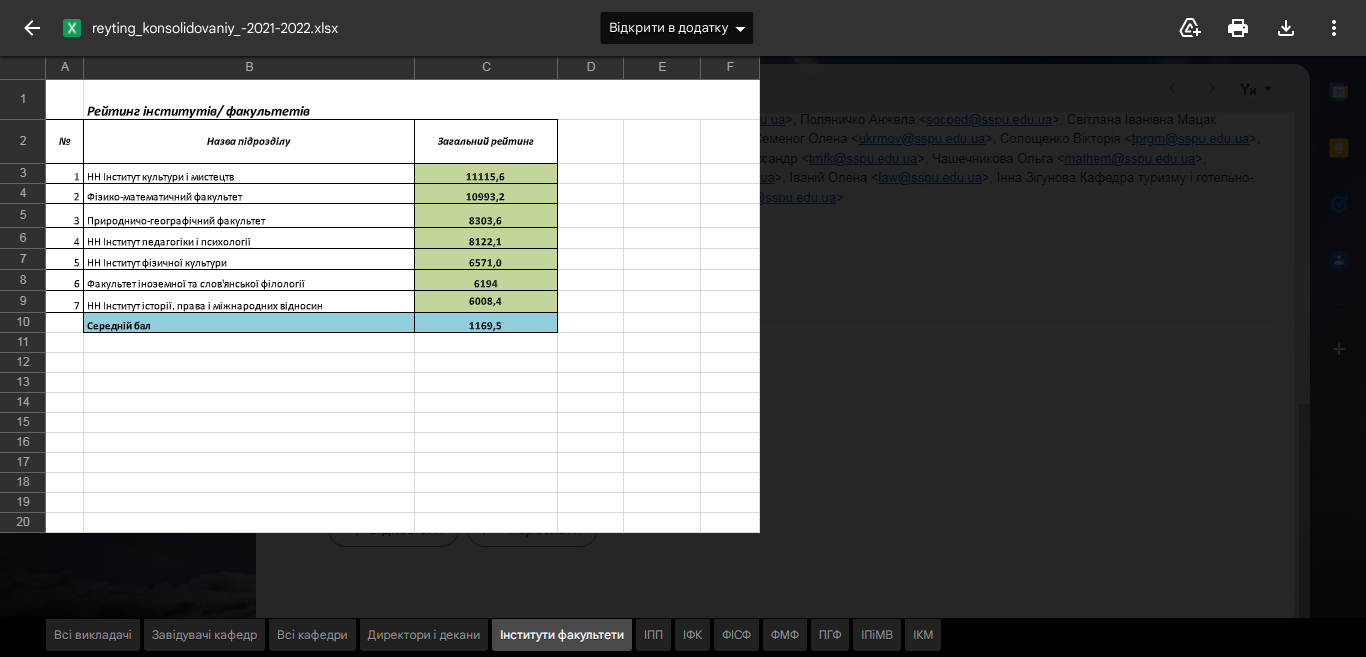This screenshot has width=1366, height=657.
Task: Click the back arrow to close preview
Action: coord(32,28)
